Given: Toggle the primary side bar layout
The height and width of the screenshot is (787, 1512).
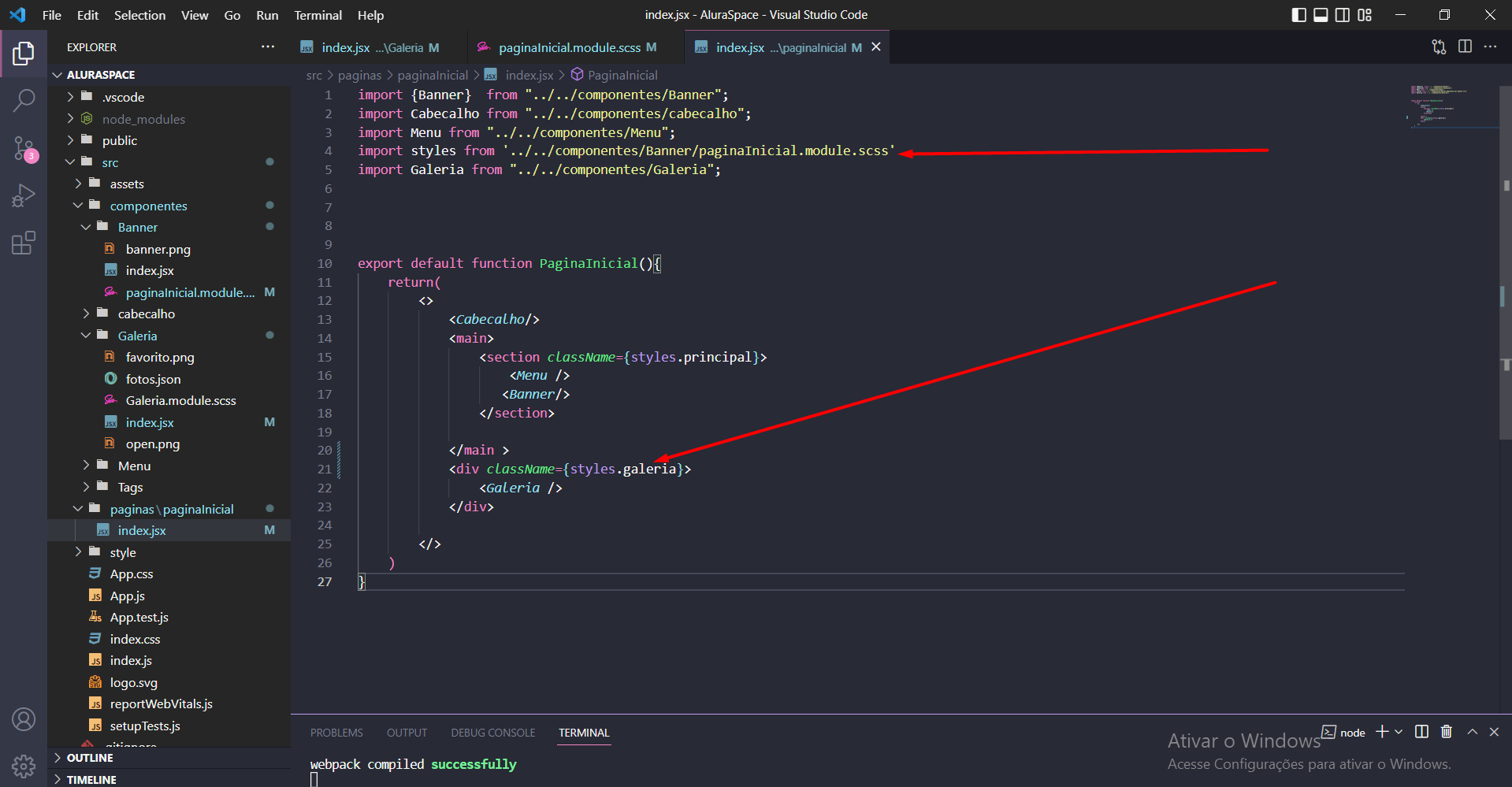Looking at the screenshot, I should [x=1299, y=15].
